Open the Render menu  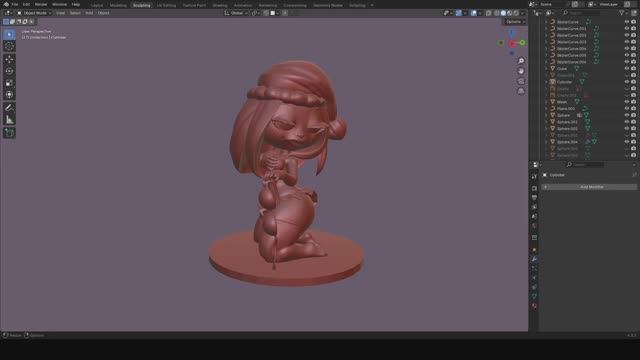pos(41,4)
